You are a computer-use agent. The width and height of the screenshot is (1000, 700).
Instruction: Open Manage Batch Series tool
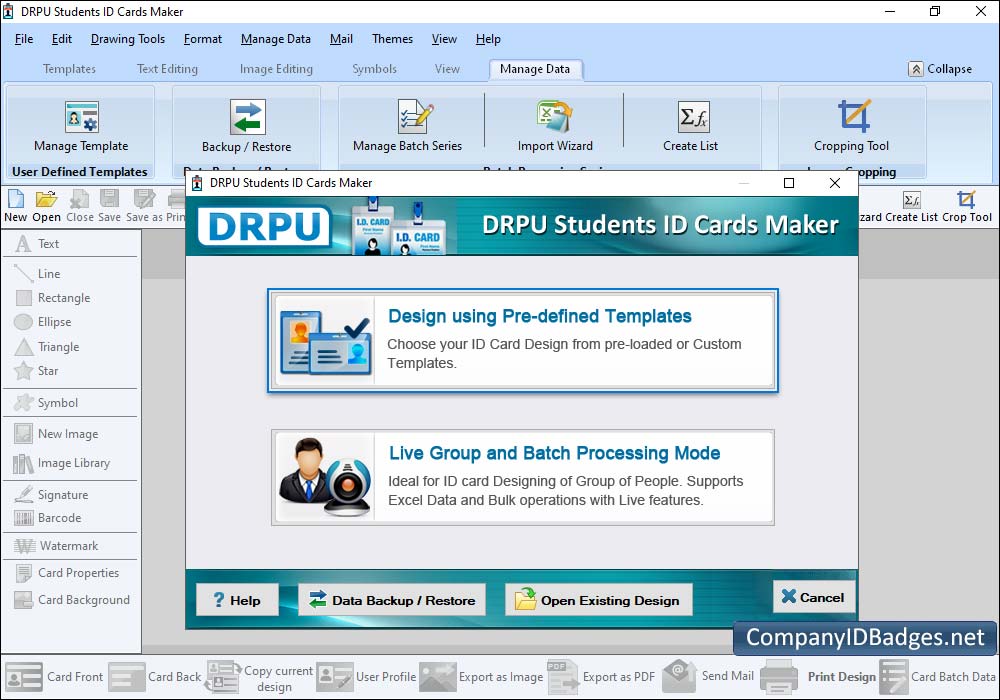(x=408, y=126)
